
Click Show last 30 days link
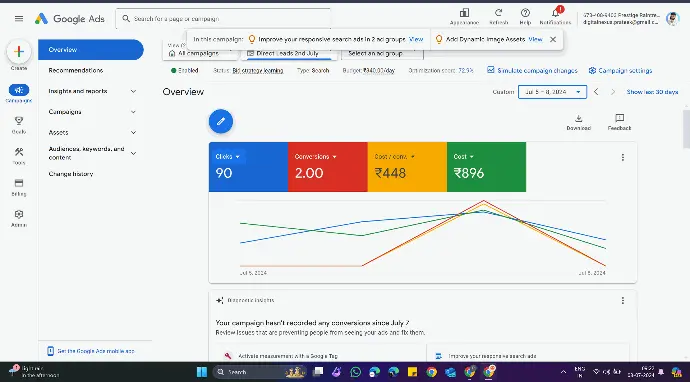[x=652, y=92]
